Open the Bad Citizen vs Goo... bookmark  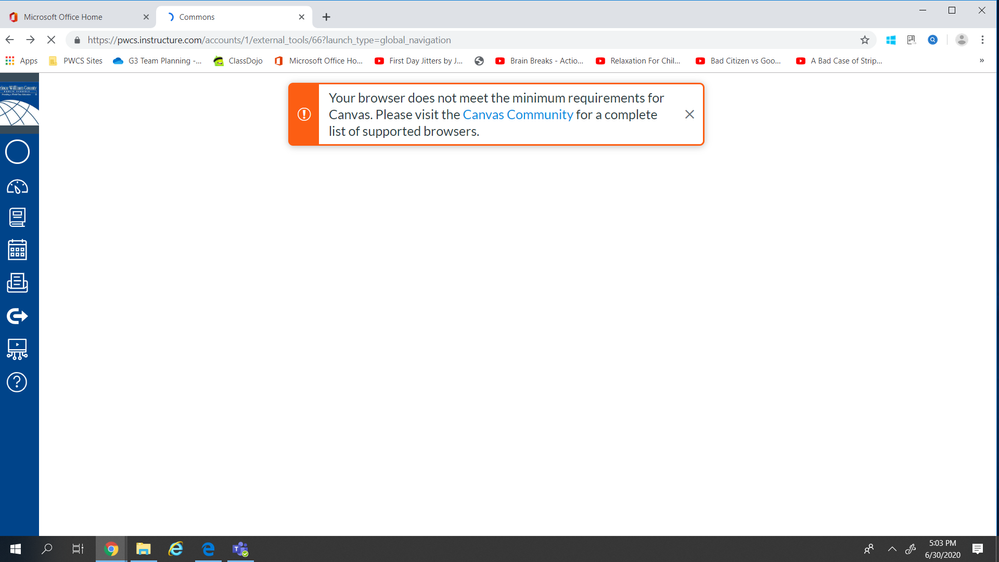pyautogui.click(x=738, y=61)
